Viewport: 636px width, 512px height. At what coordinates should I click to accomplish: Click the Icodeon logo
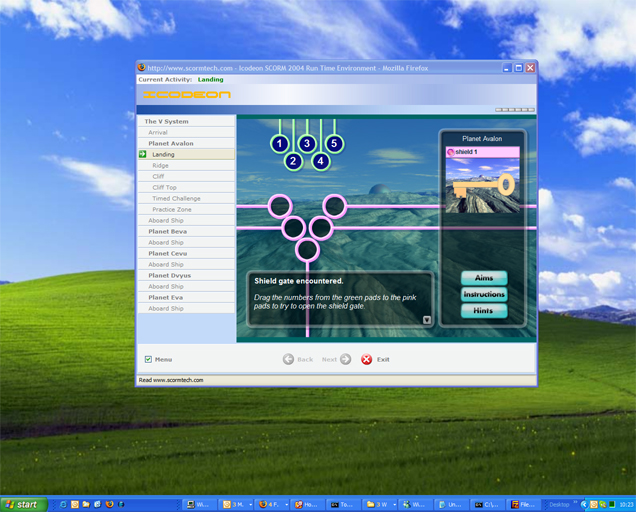tap(187, 95)
